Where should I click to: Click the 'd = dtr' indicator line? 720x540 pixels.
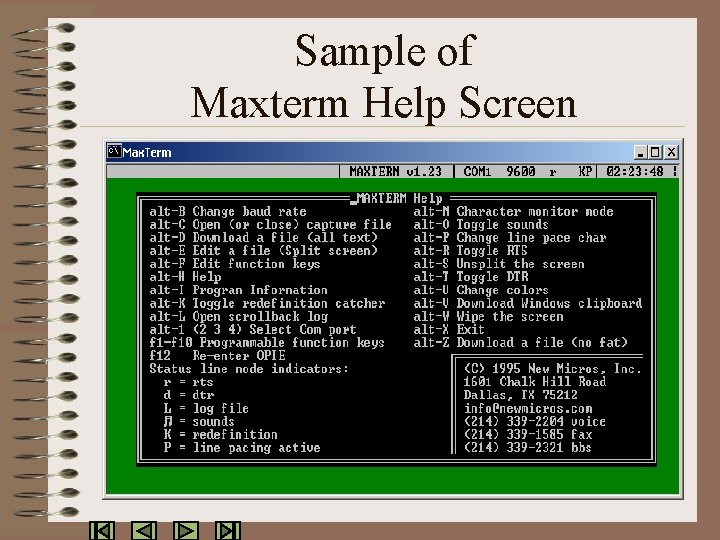point(188,395)
